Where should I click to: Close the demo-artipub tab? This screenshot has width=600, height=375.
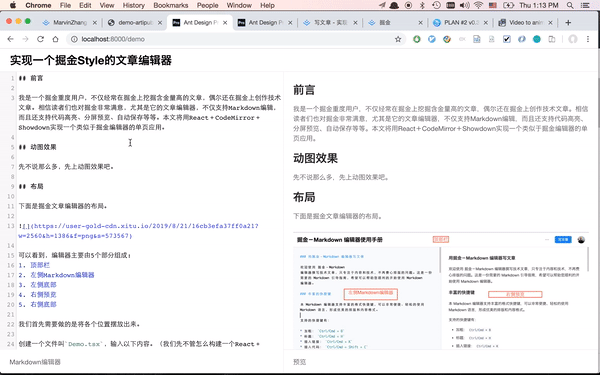click(x=160, y=23)
